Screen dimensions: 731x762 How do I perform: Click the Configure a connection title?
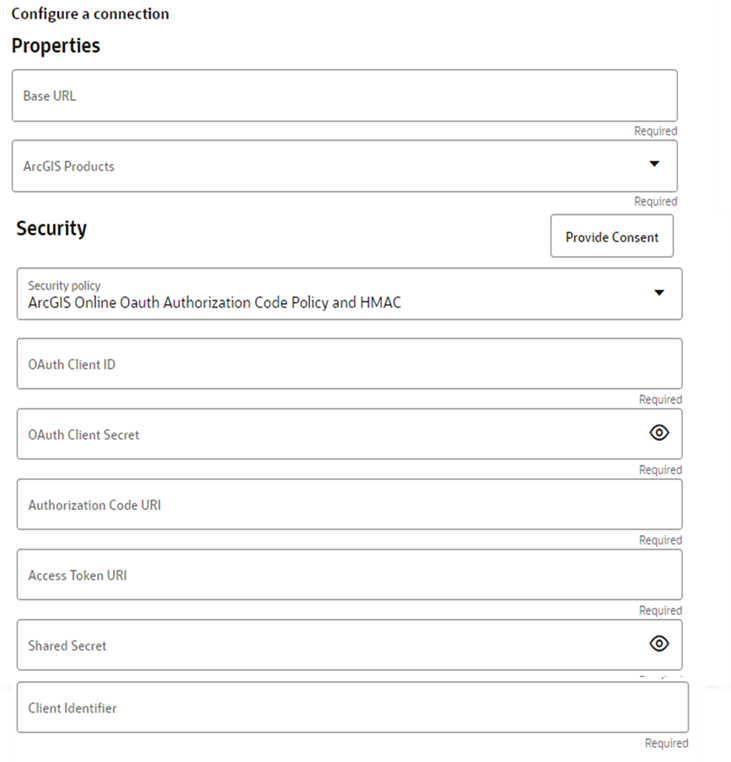click(x=90, y=14)
